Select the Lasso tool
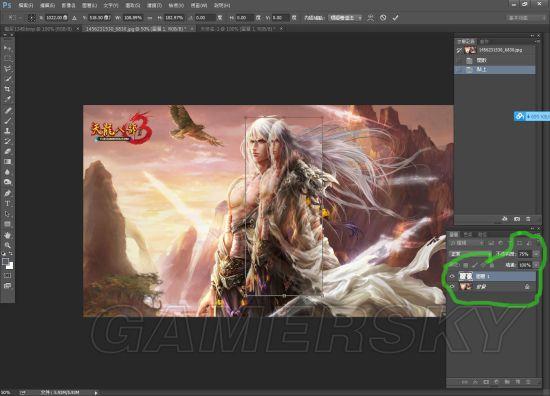 (x=7, y=69)
